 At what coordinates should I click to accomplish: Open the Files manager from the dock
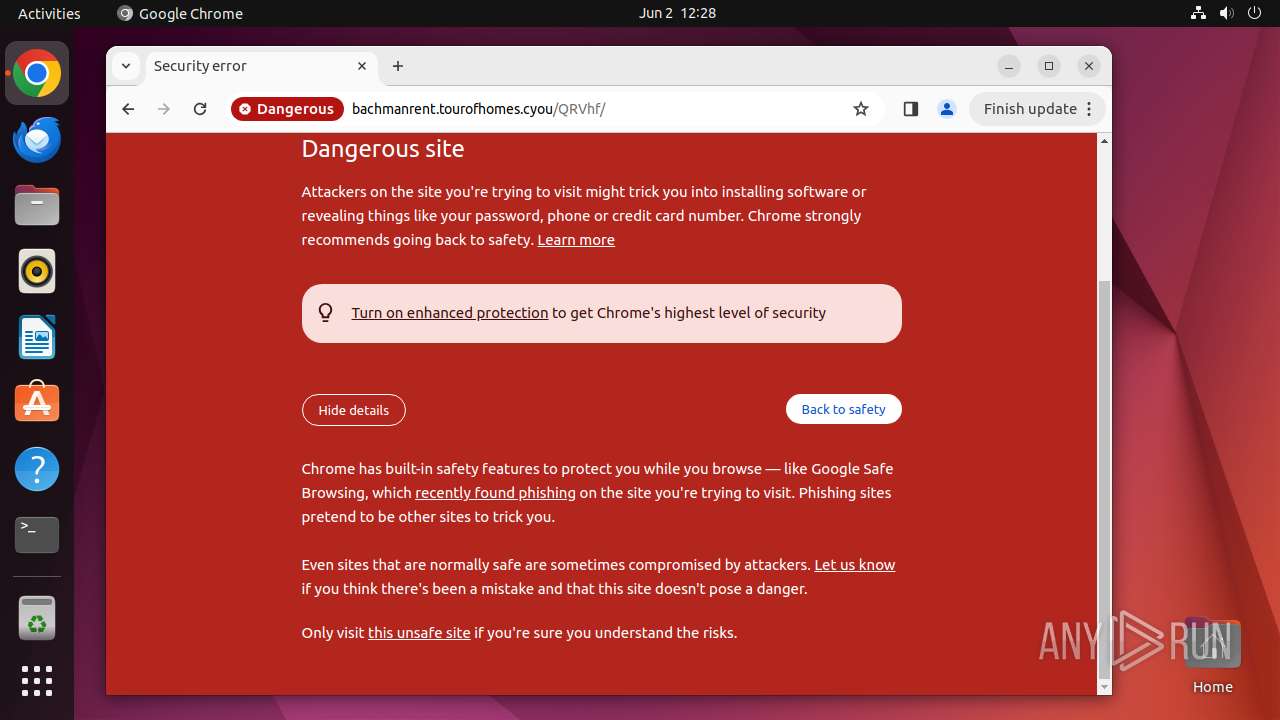(37, 206)
